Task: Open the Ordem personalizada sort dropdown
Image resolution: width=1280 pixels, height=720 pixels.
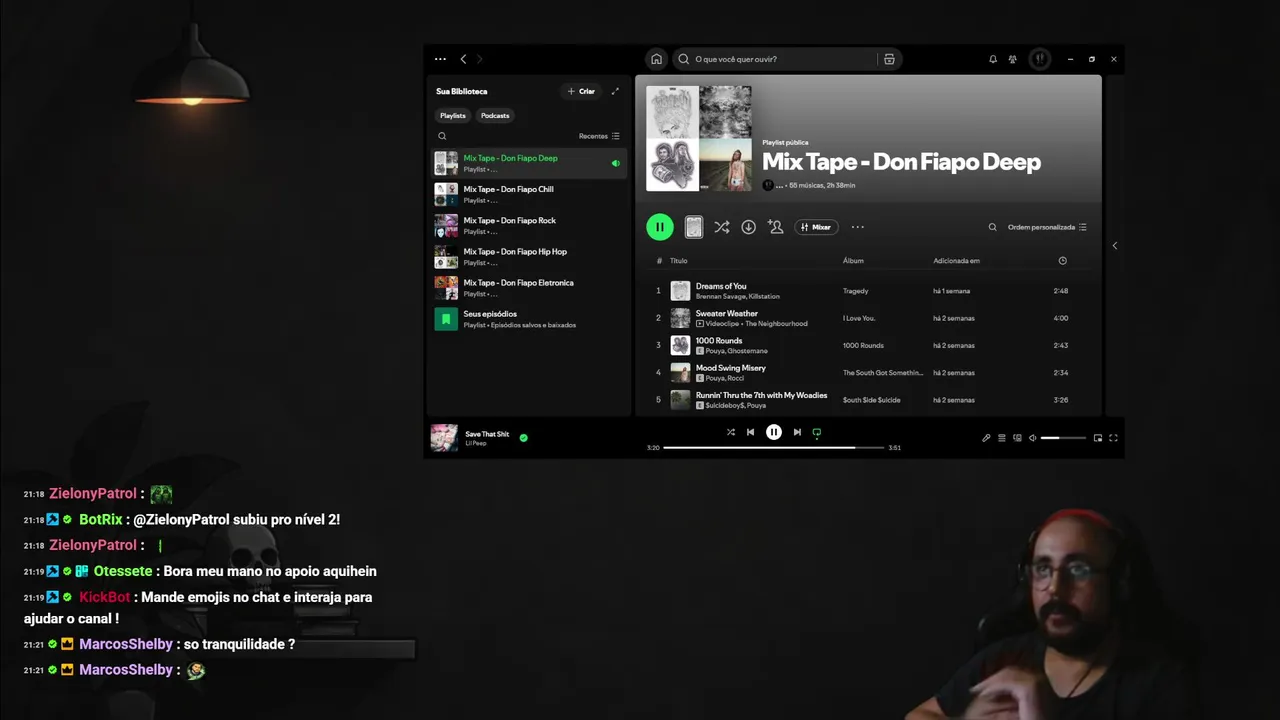Action: pos(1047,227)
